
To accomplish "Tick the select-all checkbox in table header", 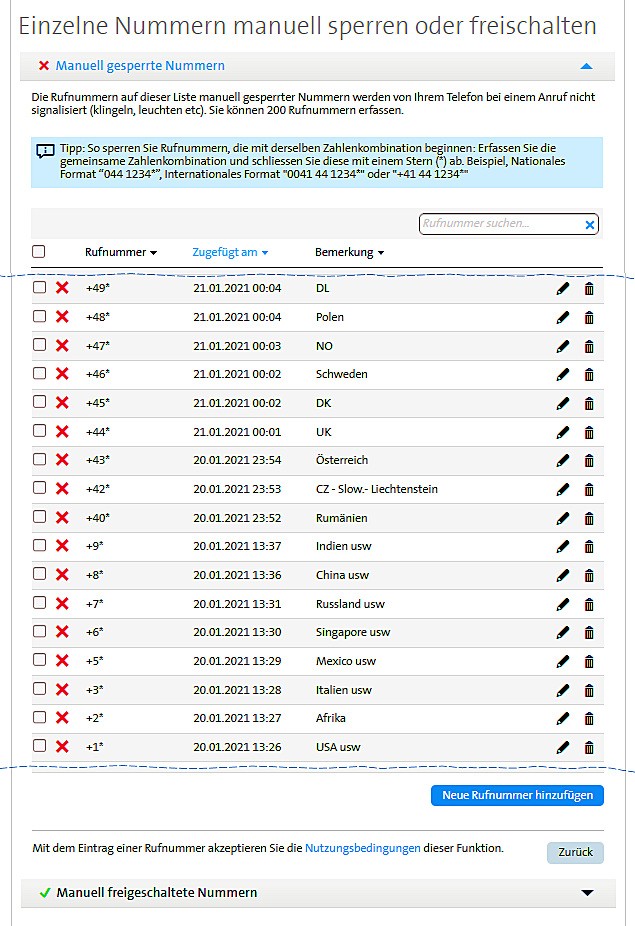I will click(x=39, y=252).
